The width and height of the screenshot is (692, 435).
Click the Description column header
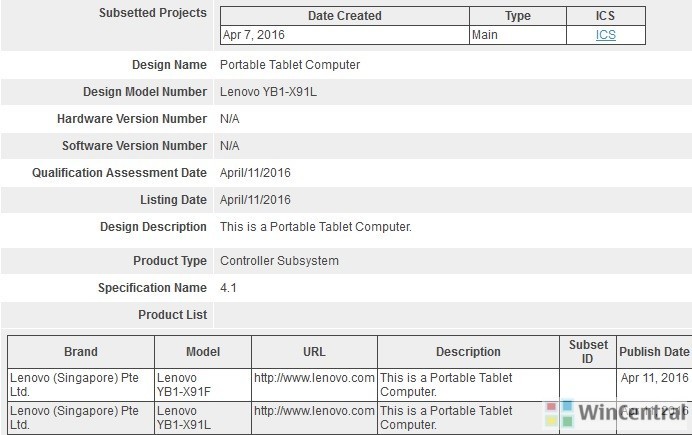(x=468, y=352)
